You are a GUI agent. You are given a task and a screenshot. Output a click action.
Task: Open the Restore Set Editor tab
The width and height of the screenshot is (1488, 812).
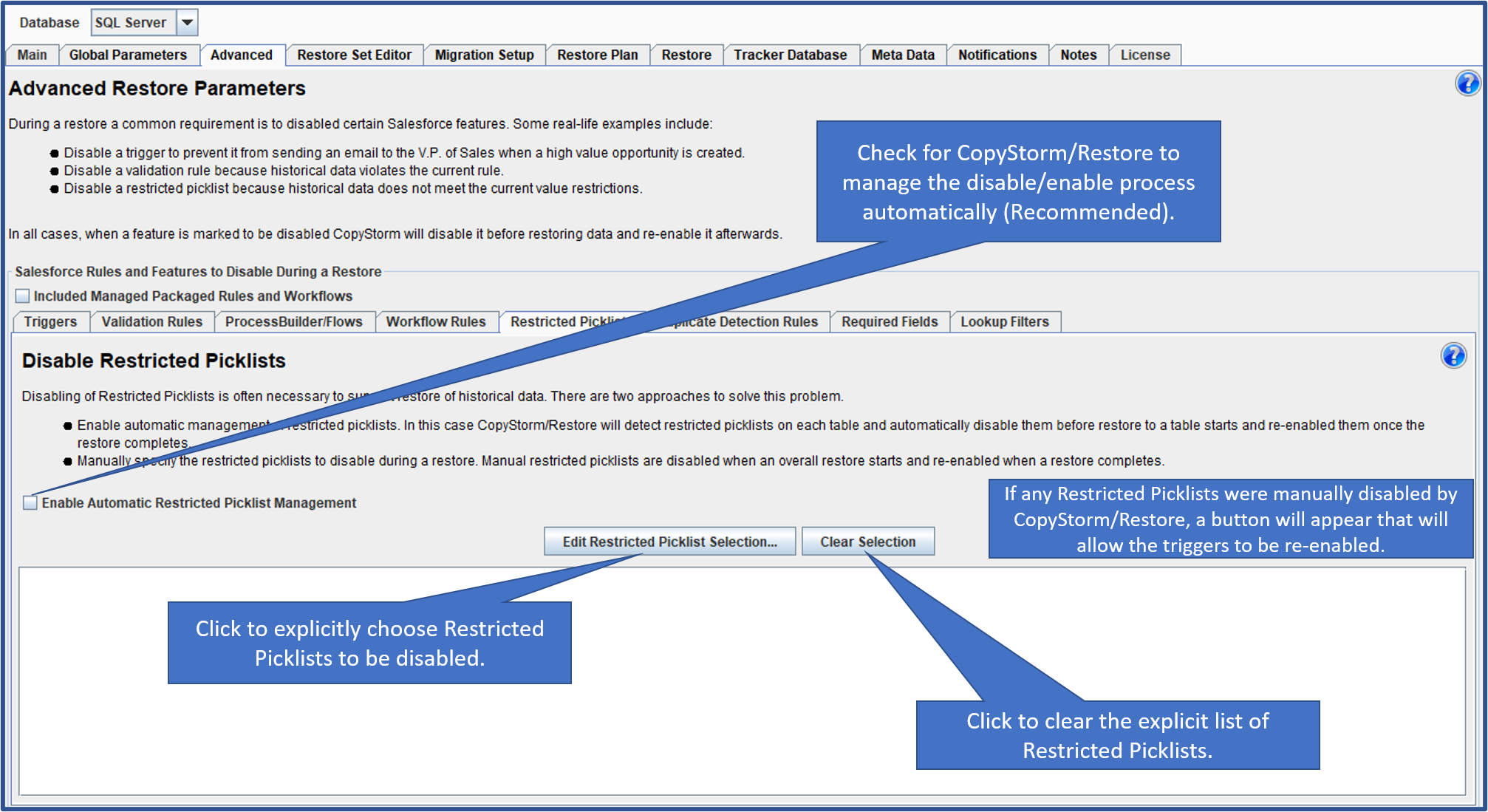coord(354,55)
